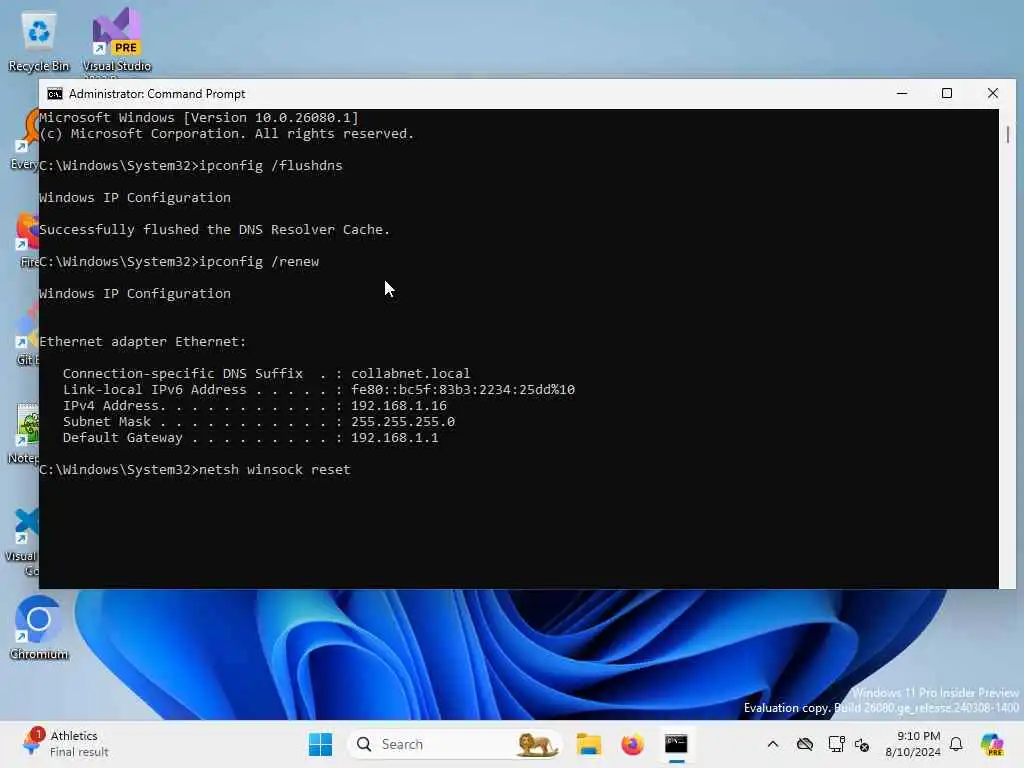This screenshot has height=768, width=1024.
Task: Select the Command Prompt taskbar icon
Action: coord(676,744)
